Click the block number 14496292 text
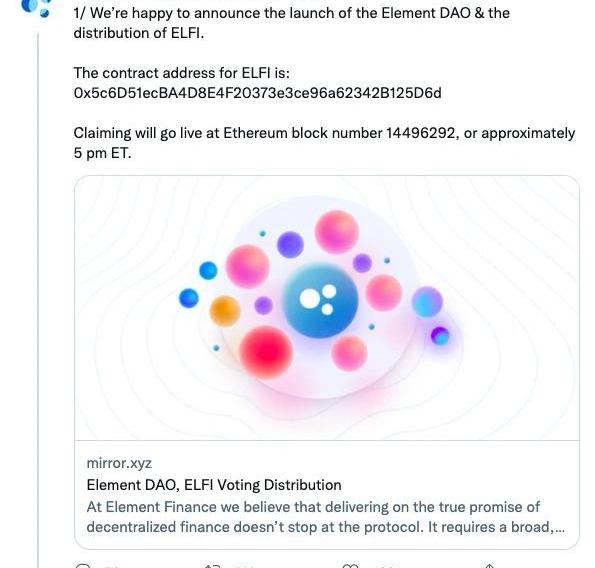 pyautogui.click(x=420, y=133)
